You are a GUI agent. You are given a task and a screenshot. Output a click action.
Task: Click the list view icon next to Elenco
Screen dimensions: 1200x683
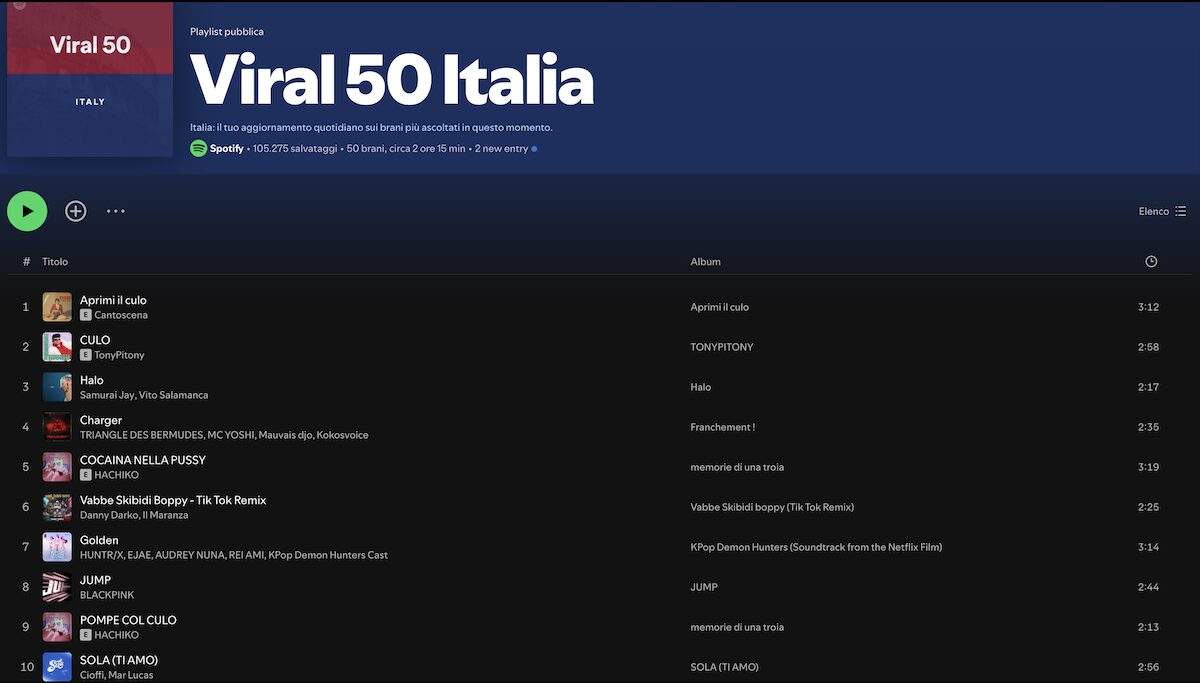1182,211
